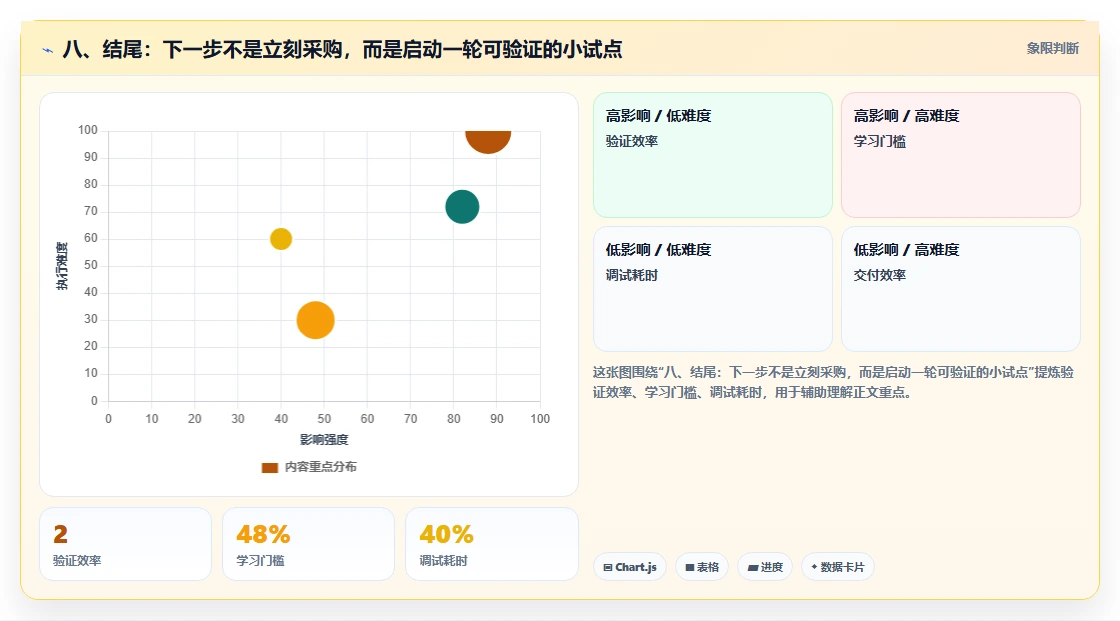Click the teal bubble on the chart
The width and height of the screenshot is (1120, 621).
pos(462,207)
